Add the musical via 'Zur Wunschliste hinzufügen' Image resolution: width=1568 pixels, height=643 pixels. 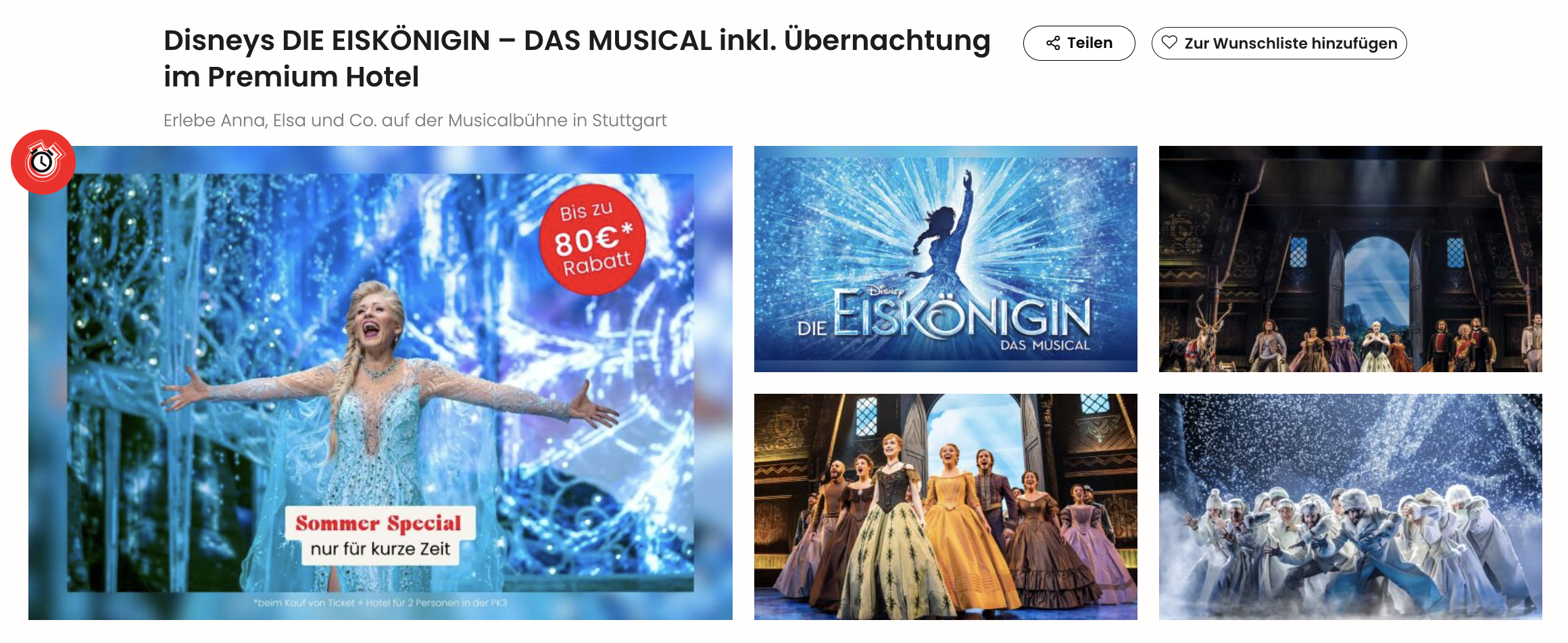1279,43
